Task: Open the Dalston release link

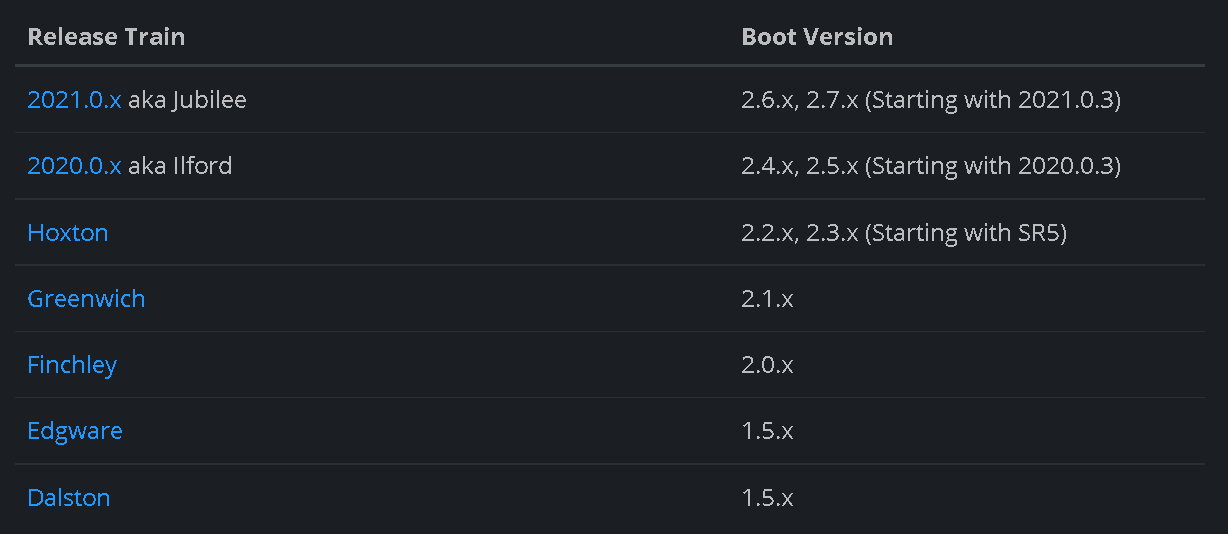Action: 69,497
